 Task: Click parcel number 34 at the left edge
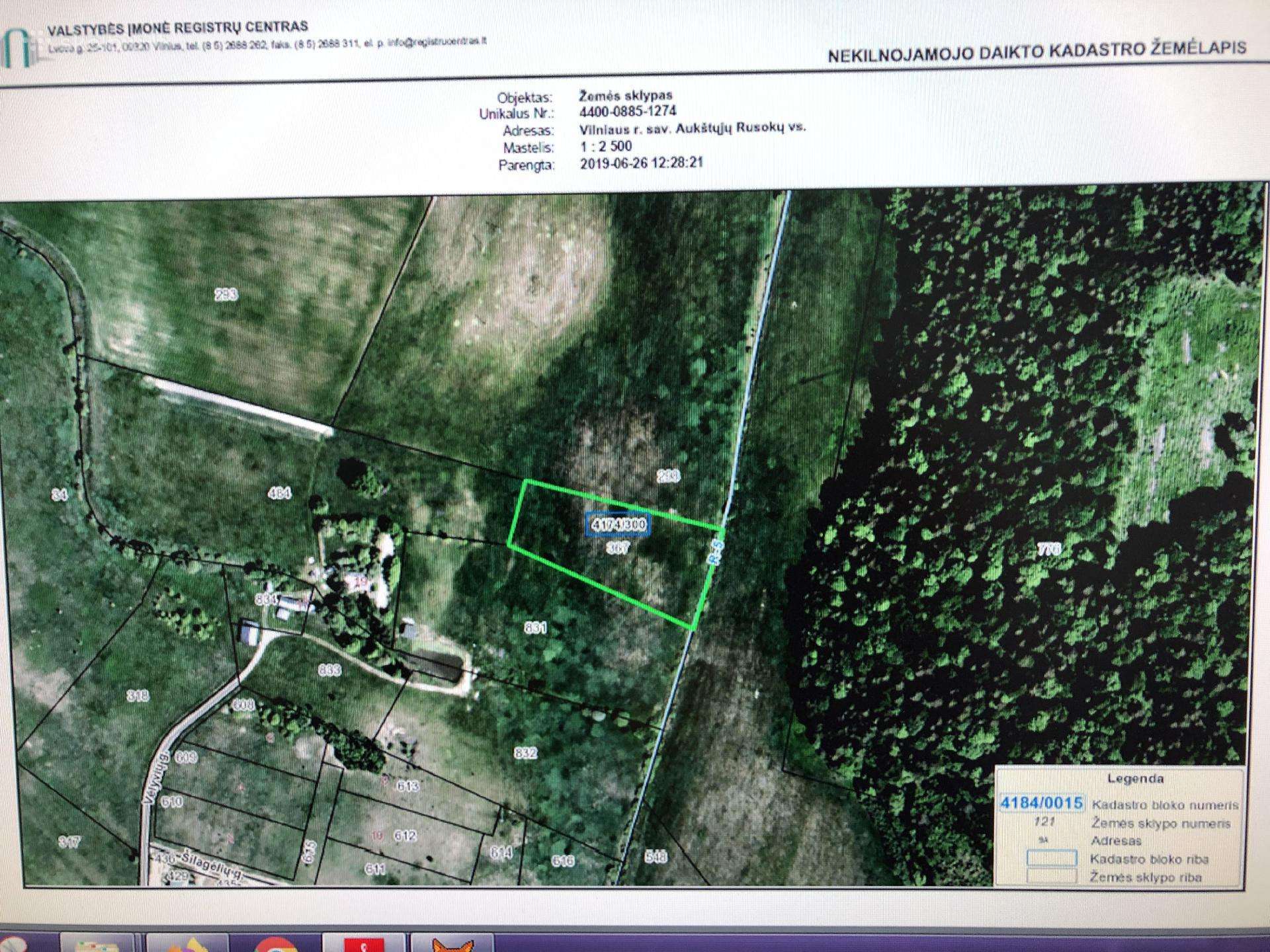click(x=60, y=494)
